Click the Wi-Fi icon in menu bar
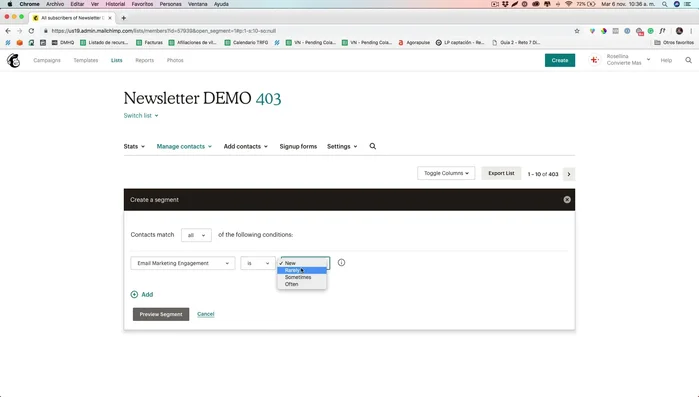This screenshot has height=397, width=699. tap(568, 4)
